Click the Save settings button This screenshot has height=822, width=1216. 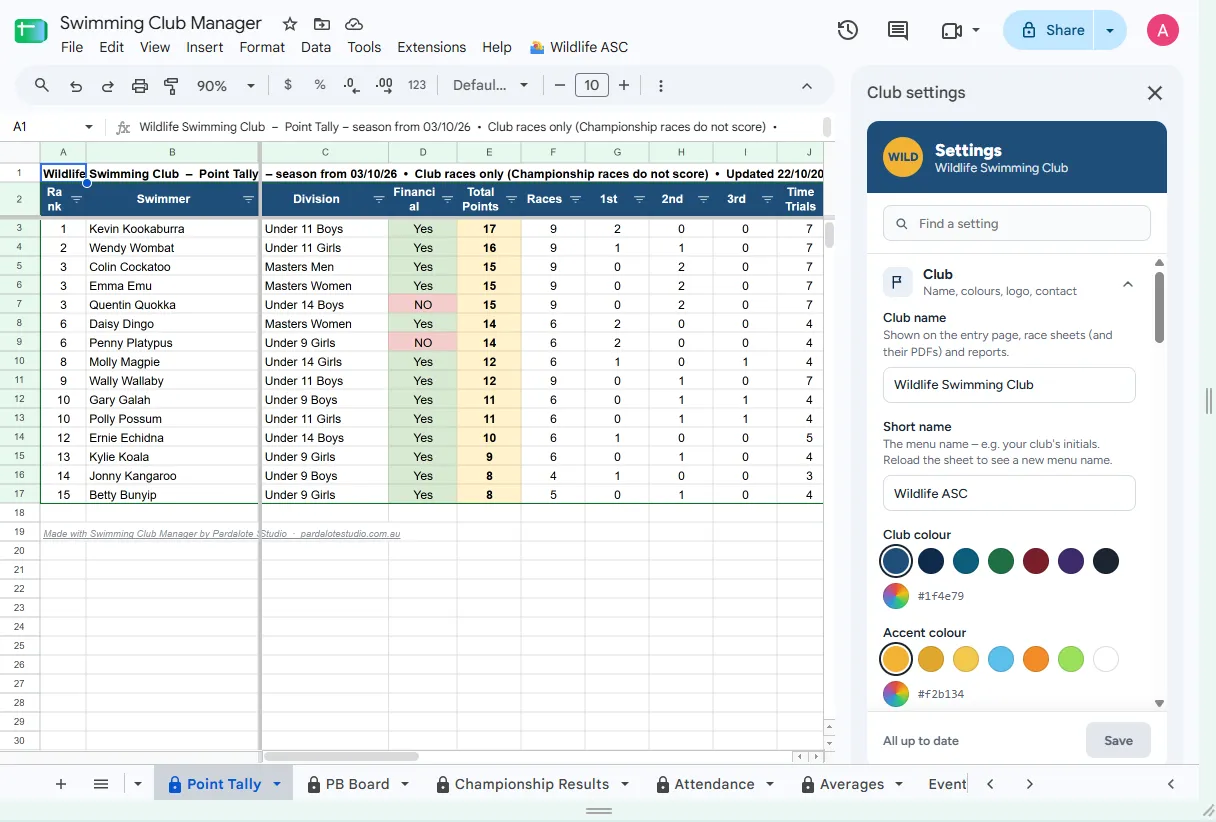click(1118, 741)
